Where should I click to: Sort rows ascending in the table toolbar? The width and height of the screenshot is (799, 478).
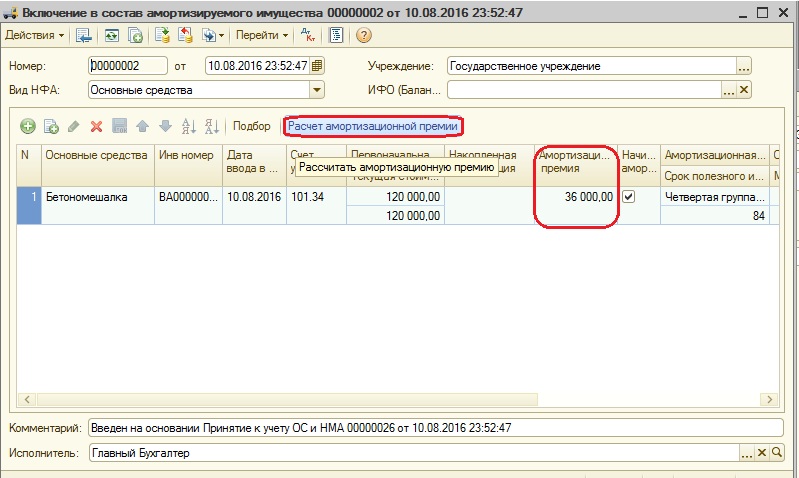[188, 126]
